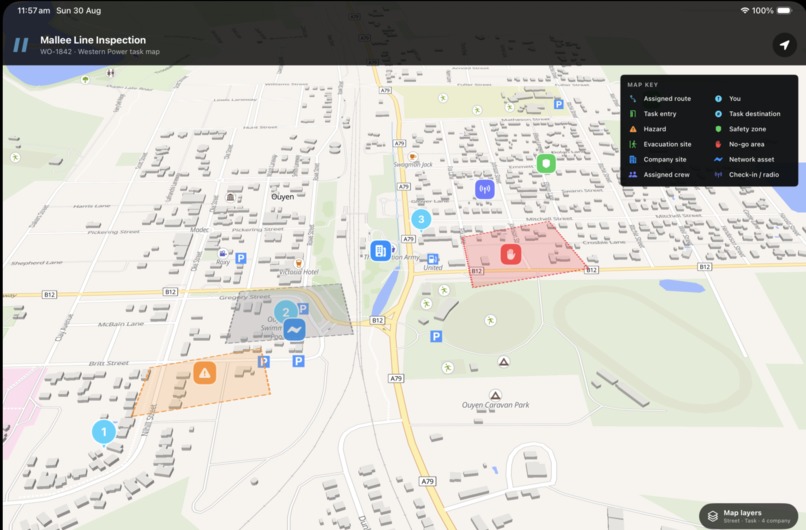This screenshot has width=806, height=530.
Task: Tap the purple check-in radio marker
Action: point(484,190)
